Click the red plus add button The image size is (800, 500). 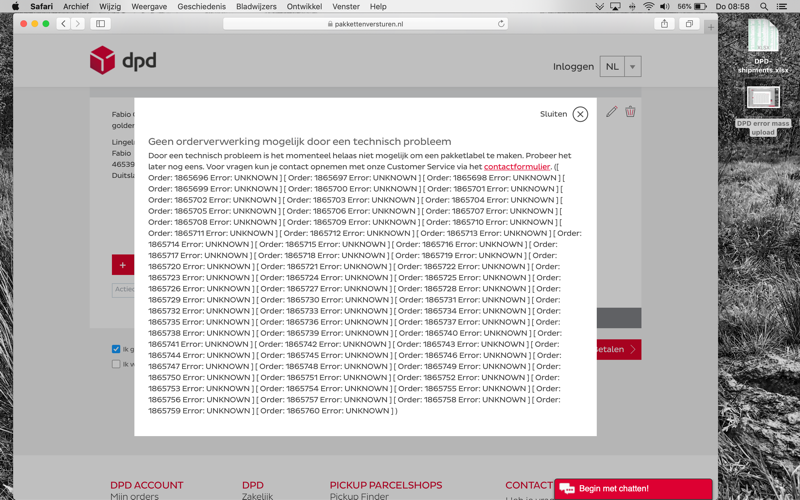[x=123, y=265]
